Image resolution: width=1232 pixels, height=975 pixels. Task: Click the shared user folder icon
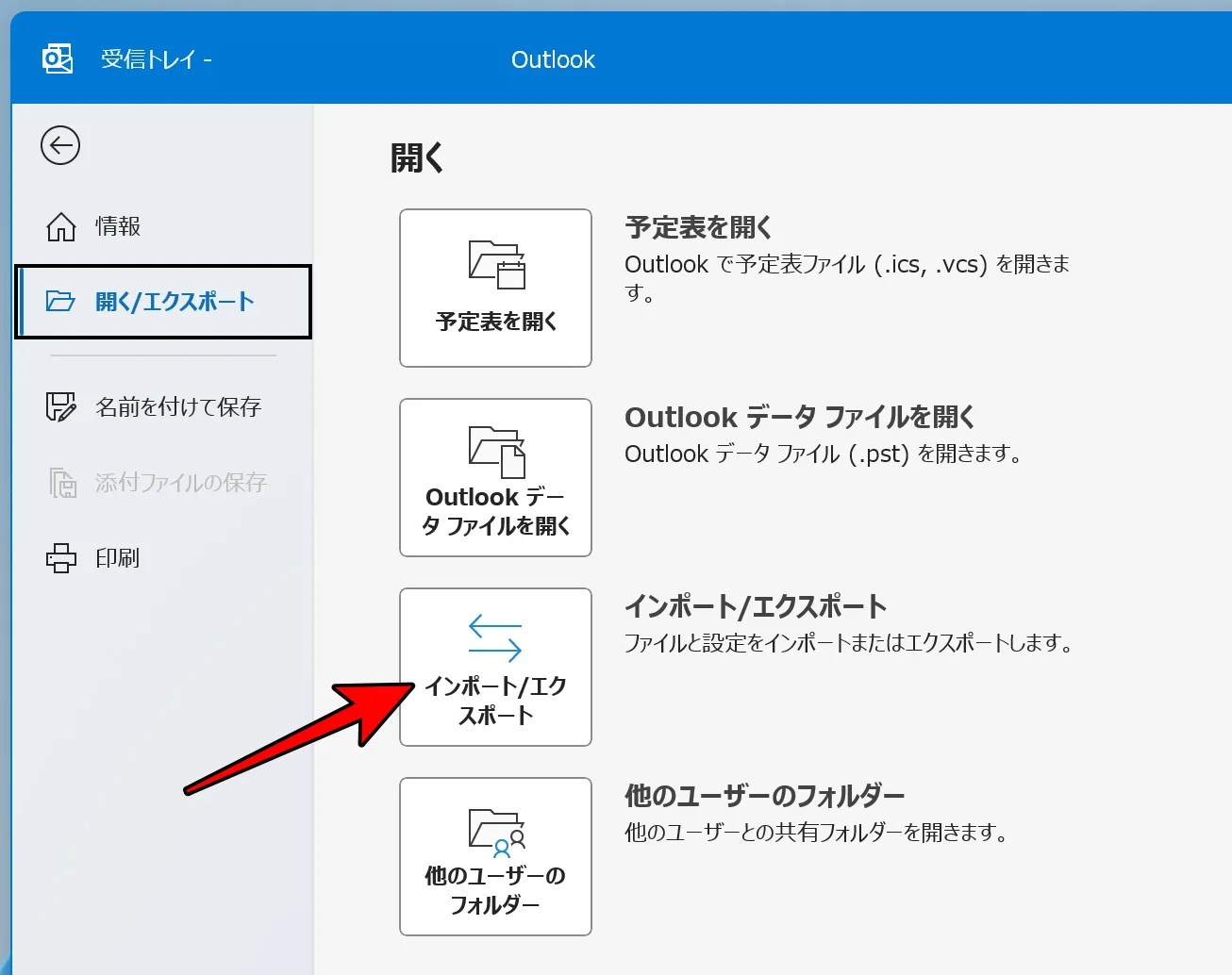coord(496,833)
